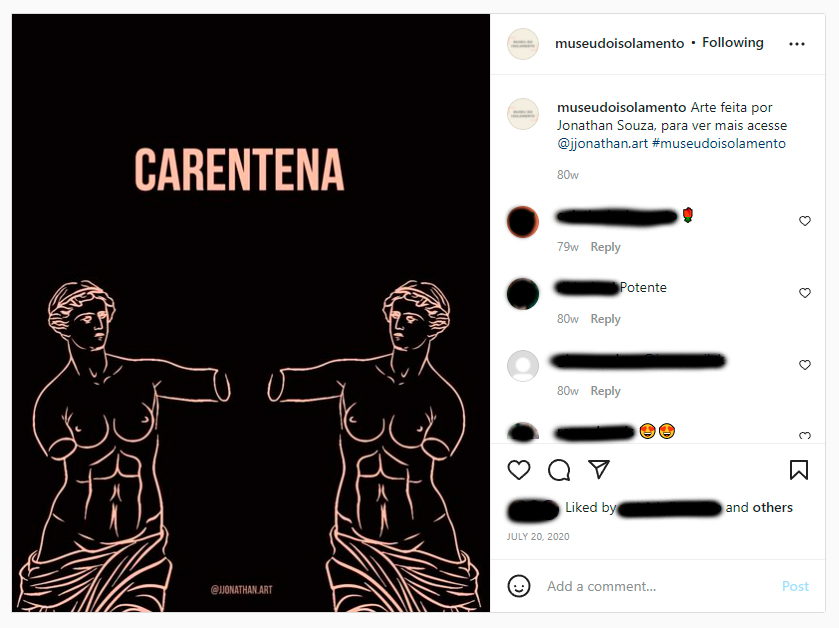Like the third comment from 80w
Image resolution: width=839 pixels, height=628 pixels.
[805, 365]
